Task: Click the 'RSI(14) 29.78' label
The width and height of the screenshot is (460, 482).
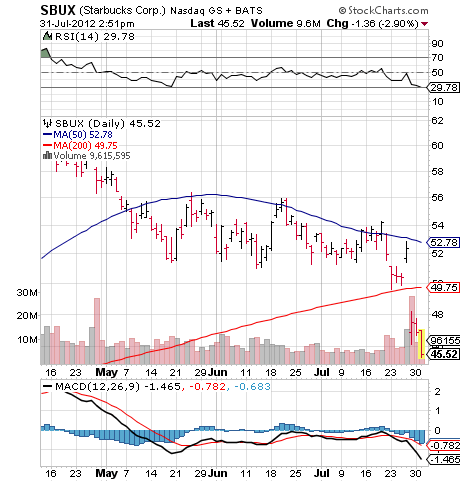Action: [x=95, y=36]
